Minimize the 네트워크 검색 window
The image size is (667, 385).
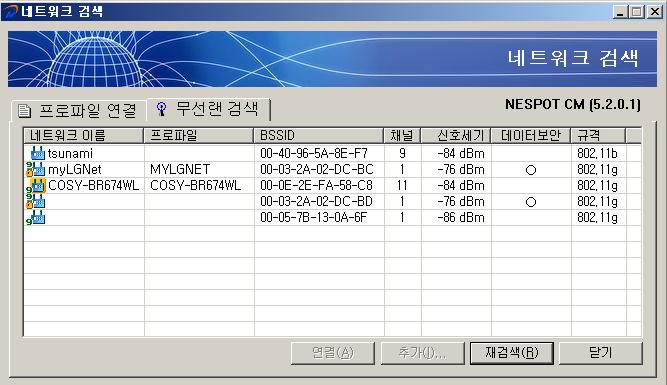click(x=620, y=11)
